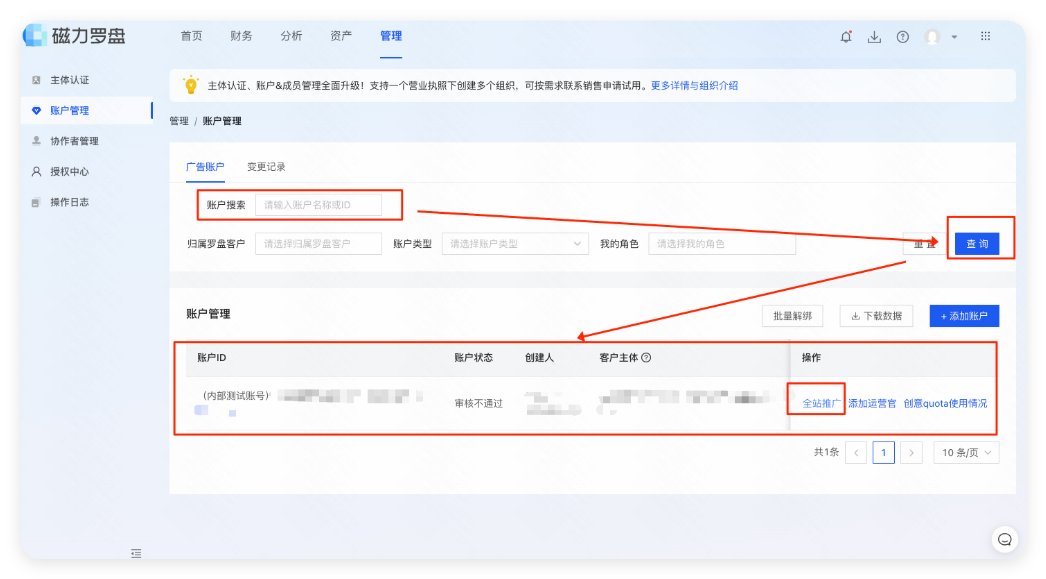Image resolution: width=1046 pixels, height=579 pixels.
Task: Open the 我的角色 dropdown
Action: (722, 243)
